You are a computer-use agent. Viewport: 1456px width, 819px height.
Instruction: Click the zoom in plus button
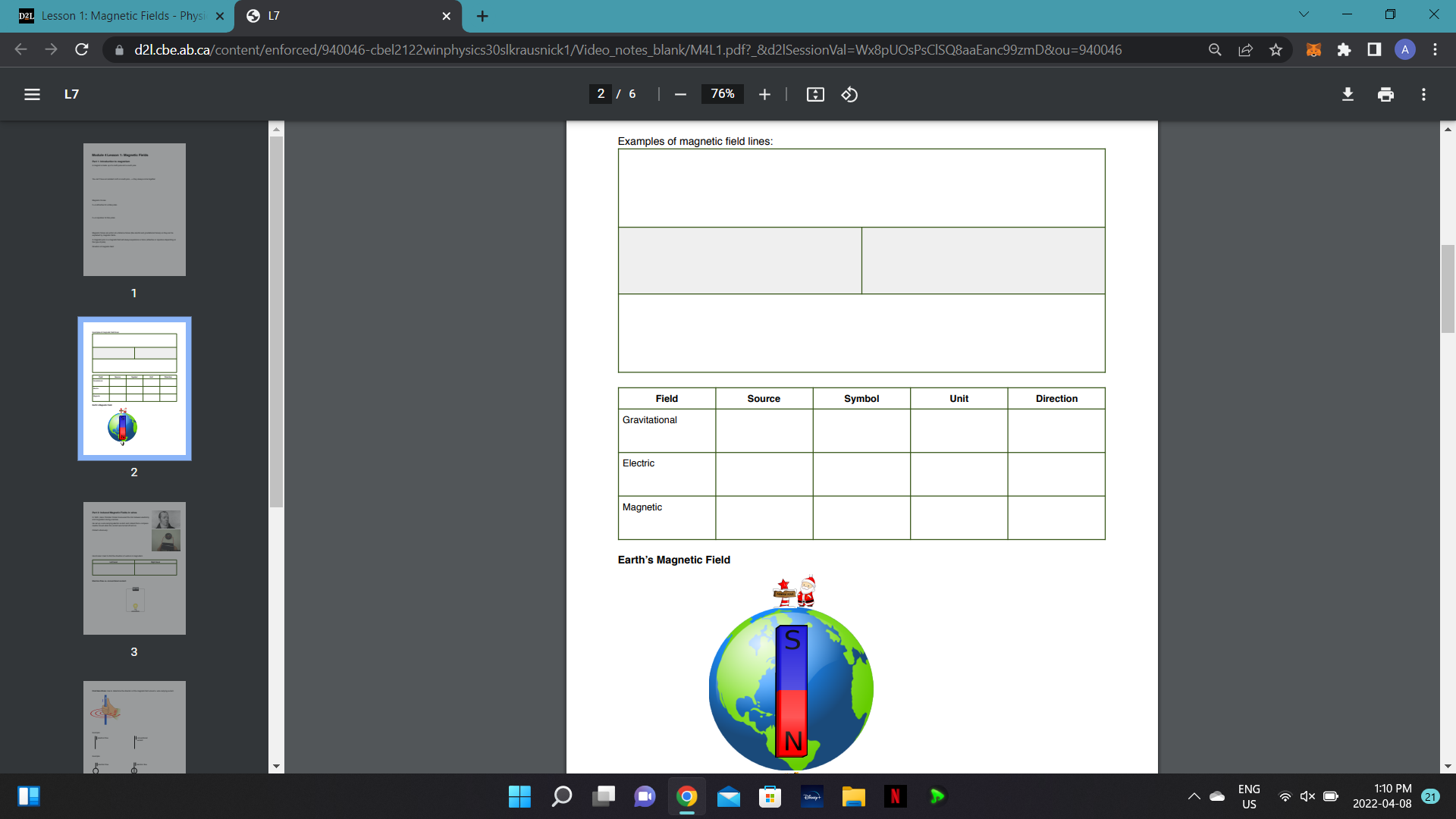point(764,94)
